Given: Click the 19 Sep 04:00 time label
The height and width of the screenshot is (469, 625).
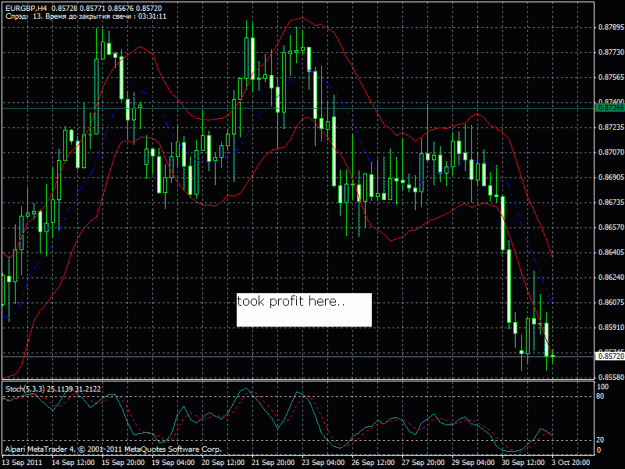Looking at the screenshot, I should pos(173,463).
